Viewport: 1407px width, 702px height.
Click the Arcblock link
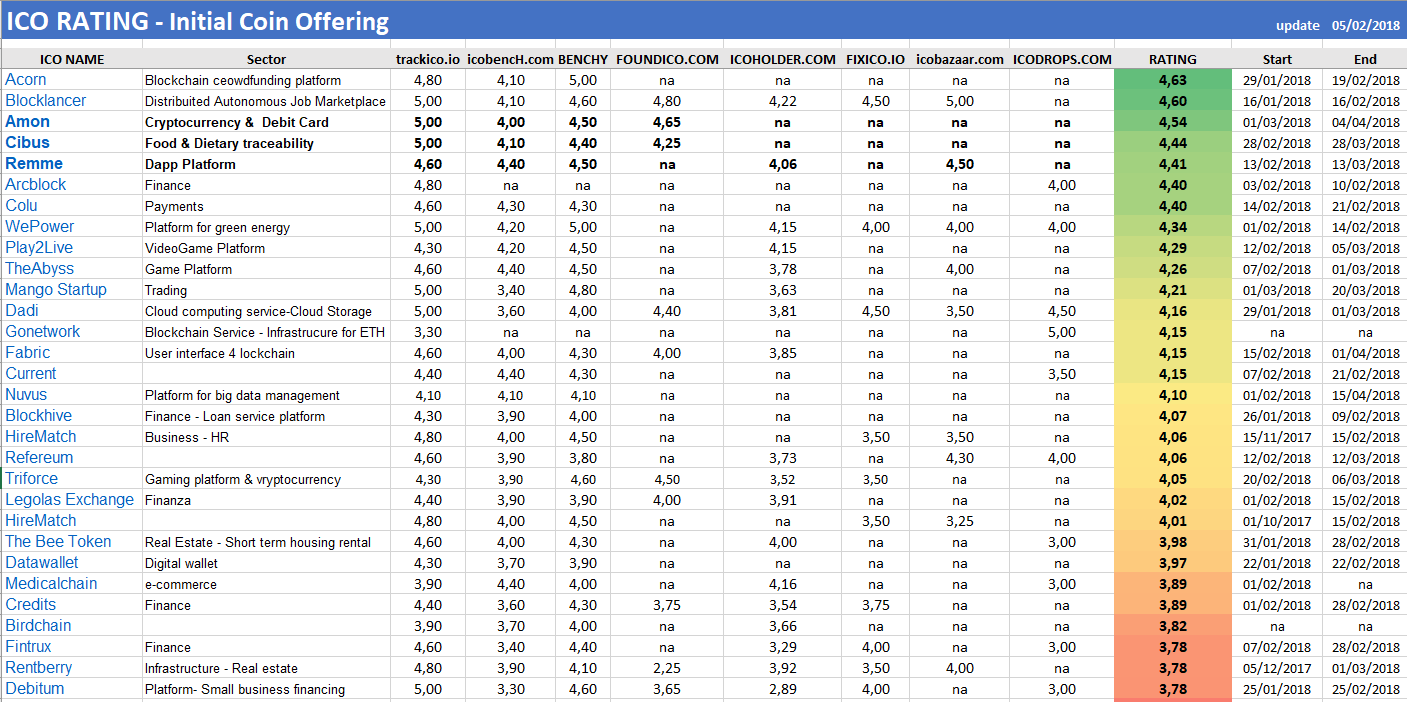(36, 185)
